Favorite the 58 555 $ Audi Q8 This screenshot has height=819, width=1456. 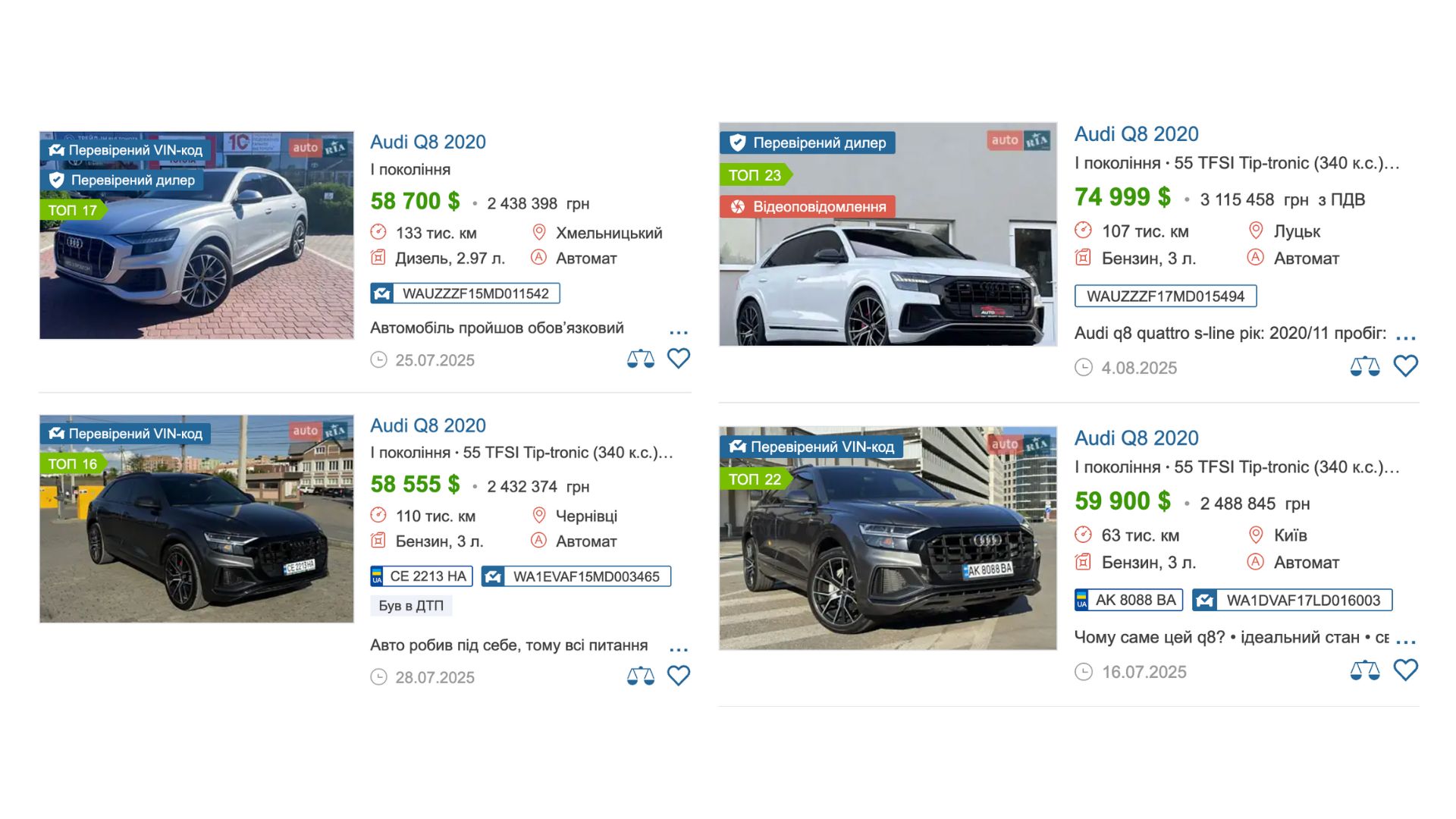point(678,675)
